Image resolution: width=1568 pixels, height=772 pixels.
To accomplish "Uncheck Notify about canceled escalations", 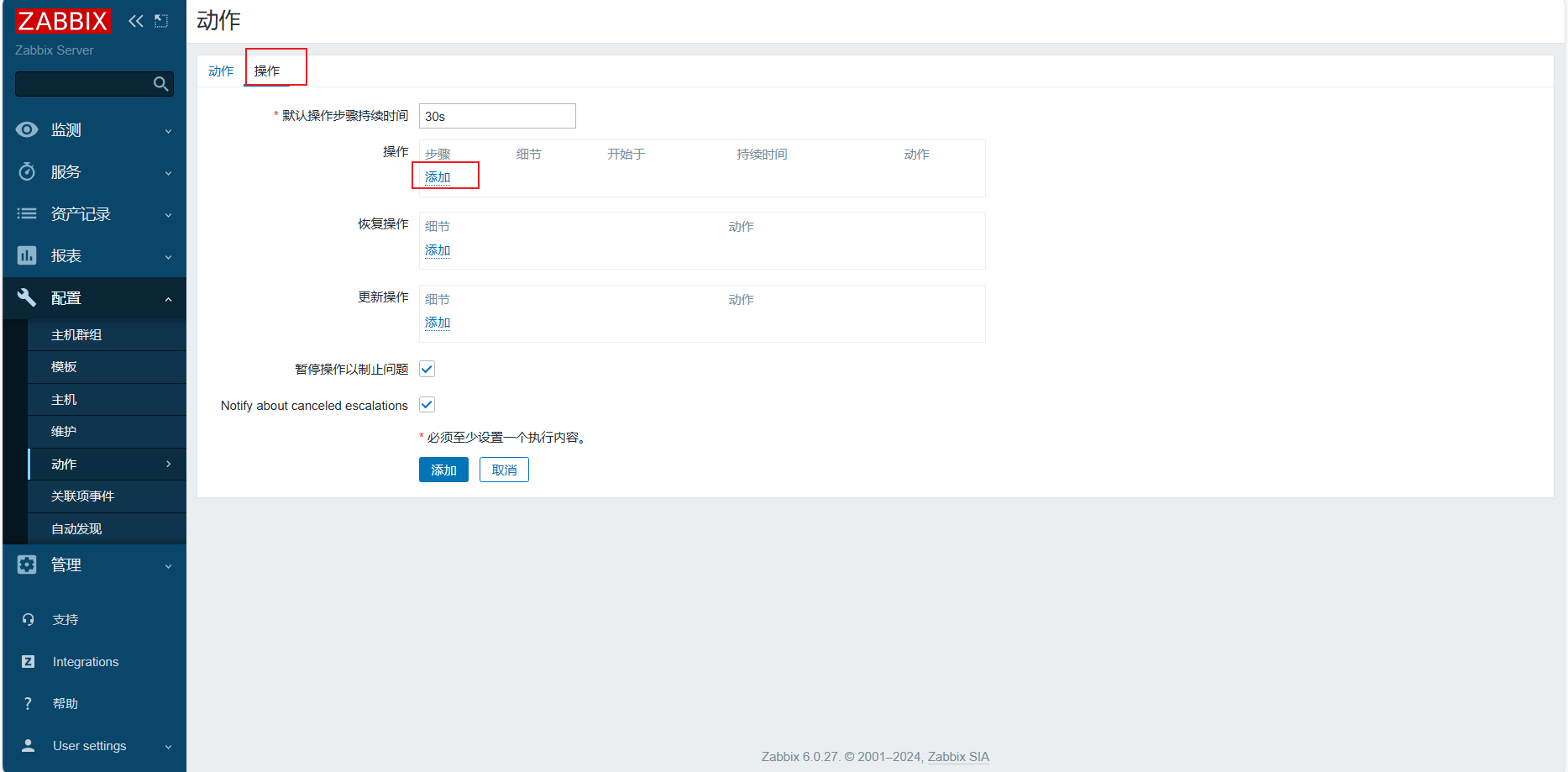I will (427, 404).
